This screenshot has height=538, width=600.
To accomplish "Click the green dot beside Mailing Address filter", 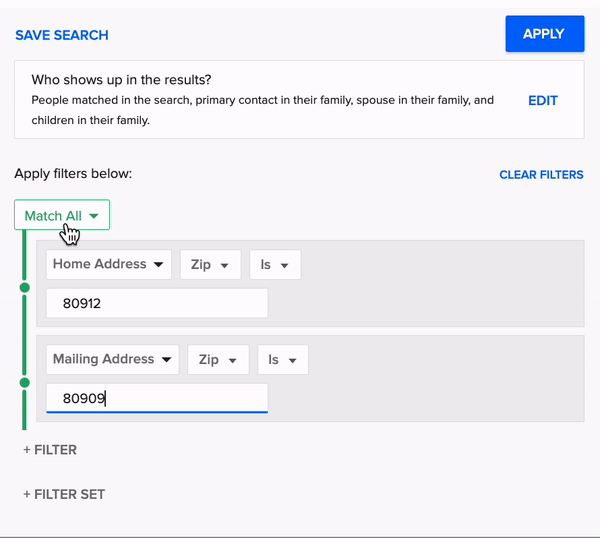I will click(x=25, y=383).
